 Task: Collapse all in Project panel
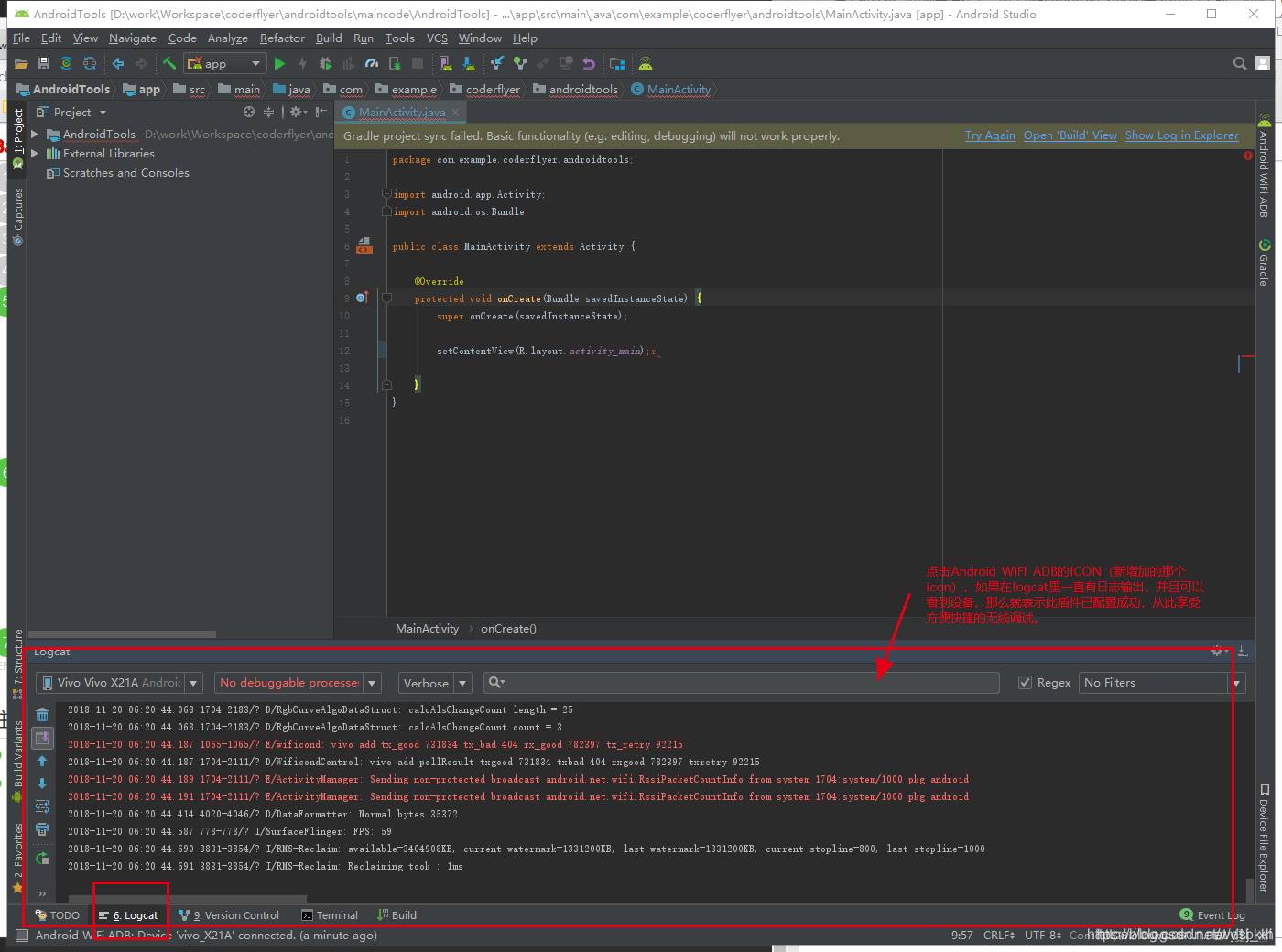[268, 112]
